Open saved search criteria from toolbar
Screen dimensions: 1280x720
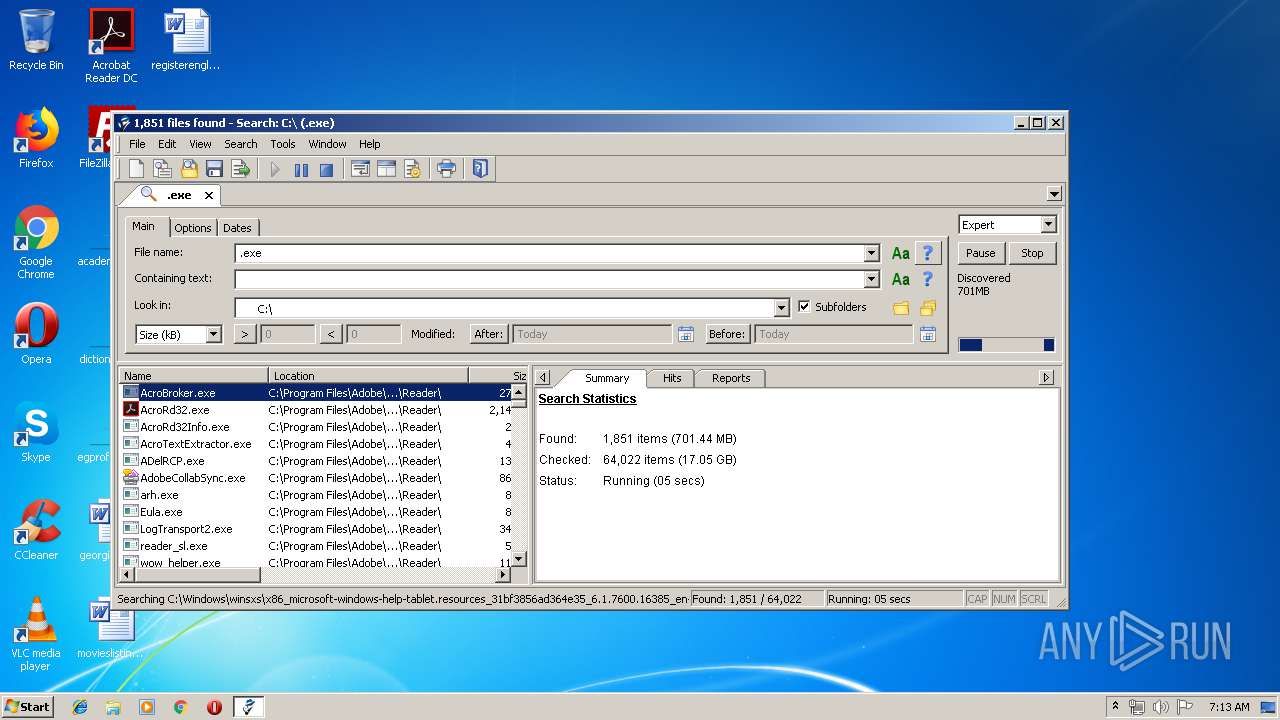(188, 169)
